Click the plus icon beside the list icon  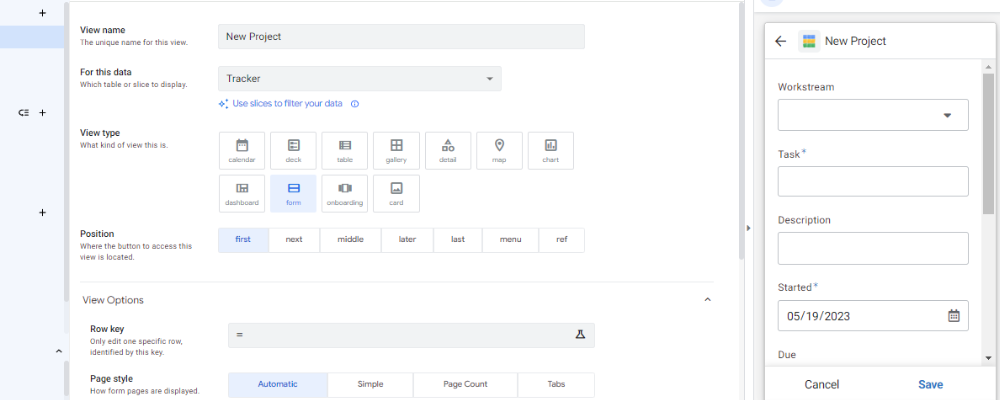pyautogui.click(x=43, y=112)
